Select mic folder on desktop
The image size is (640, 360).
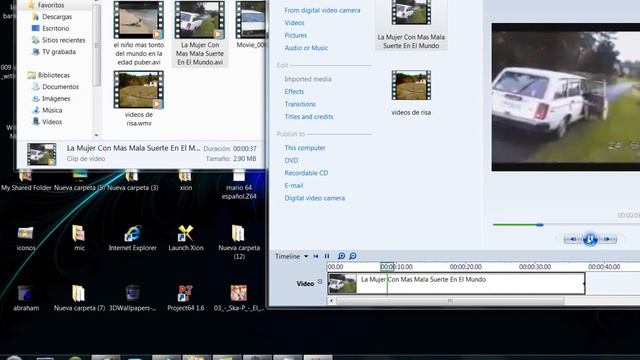79,238
